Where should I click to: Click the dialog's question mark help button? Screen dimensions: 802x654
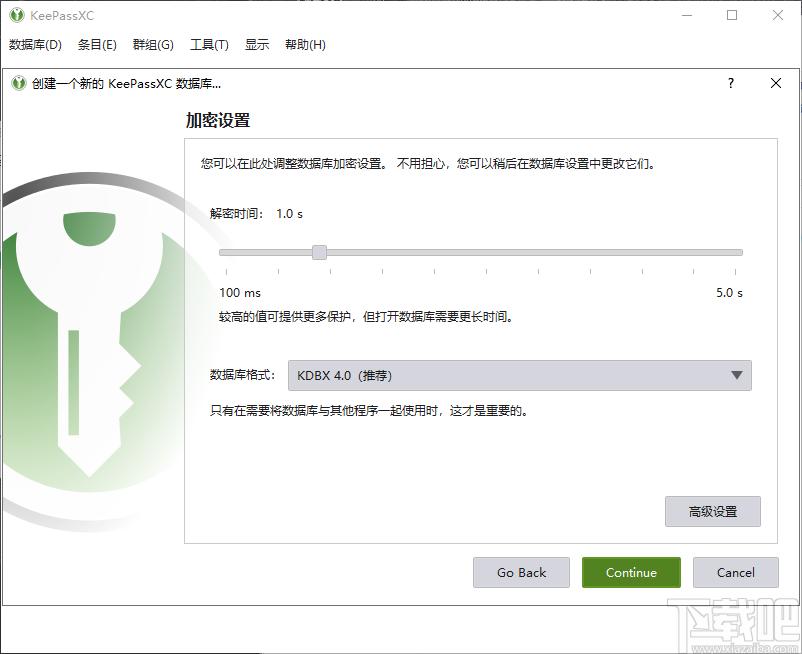pyautogui.click(x=731, y=83)
